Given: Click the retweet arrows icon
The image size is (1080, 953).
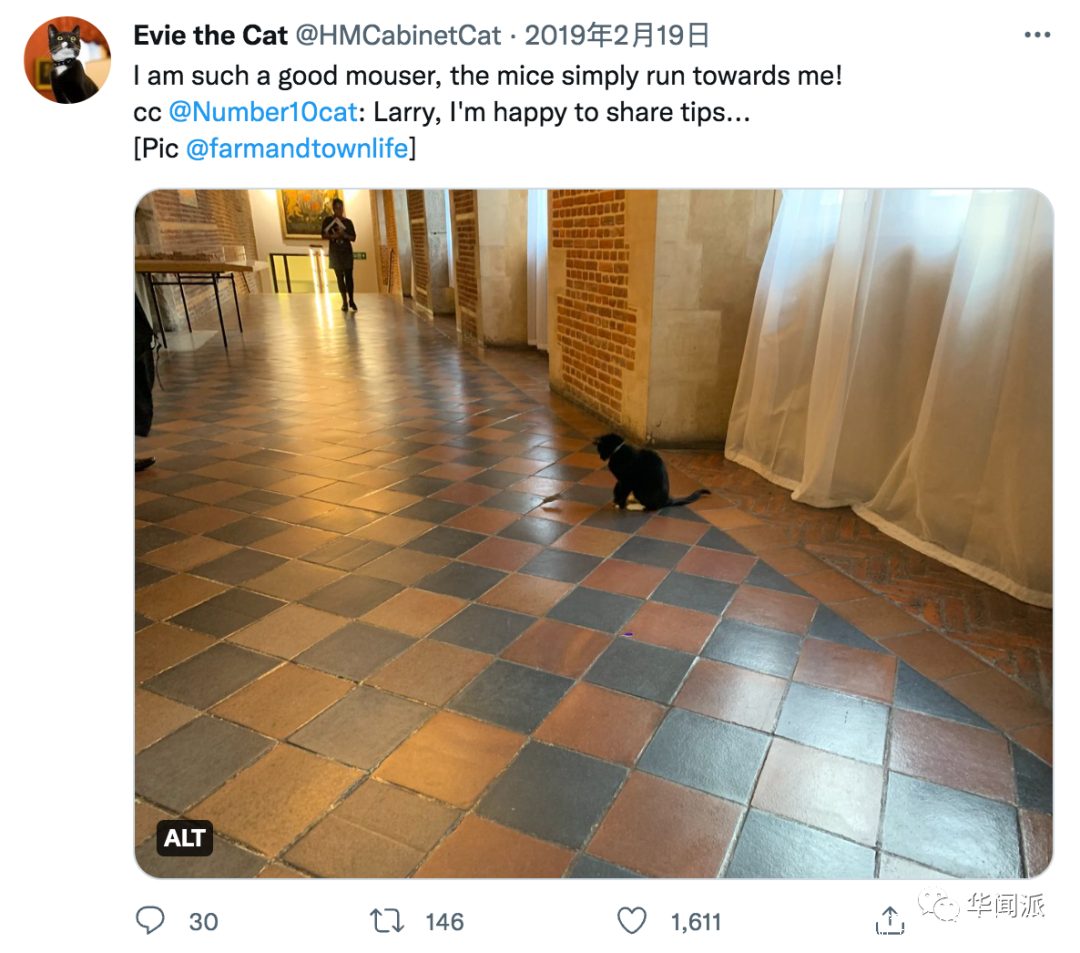Looking at the screenshot, I should click(387, 921).
